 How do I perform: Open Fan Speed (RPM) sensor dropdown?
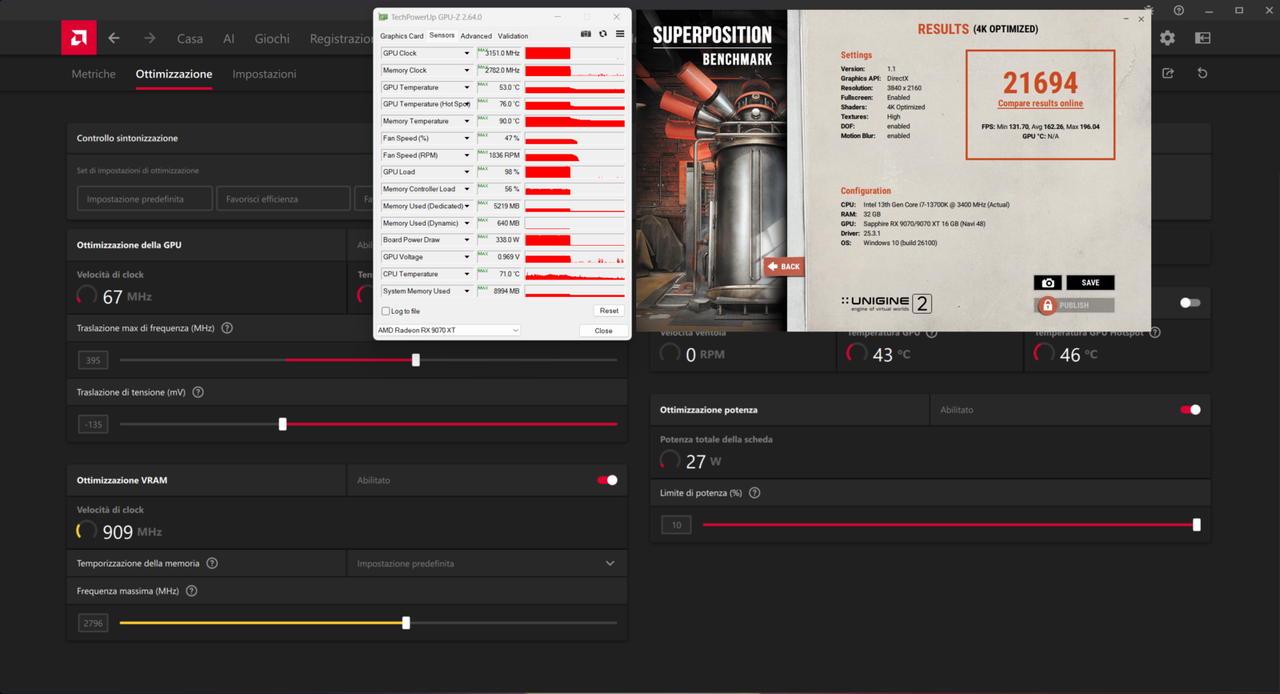point(466,155)
